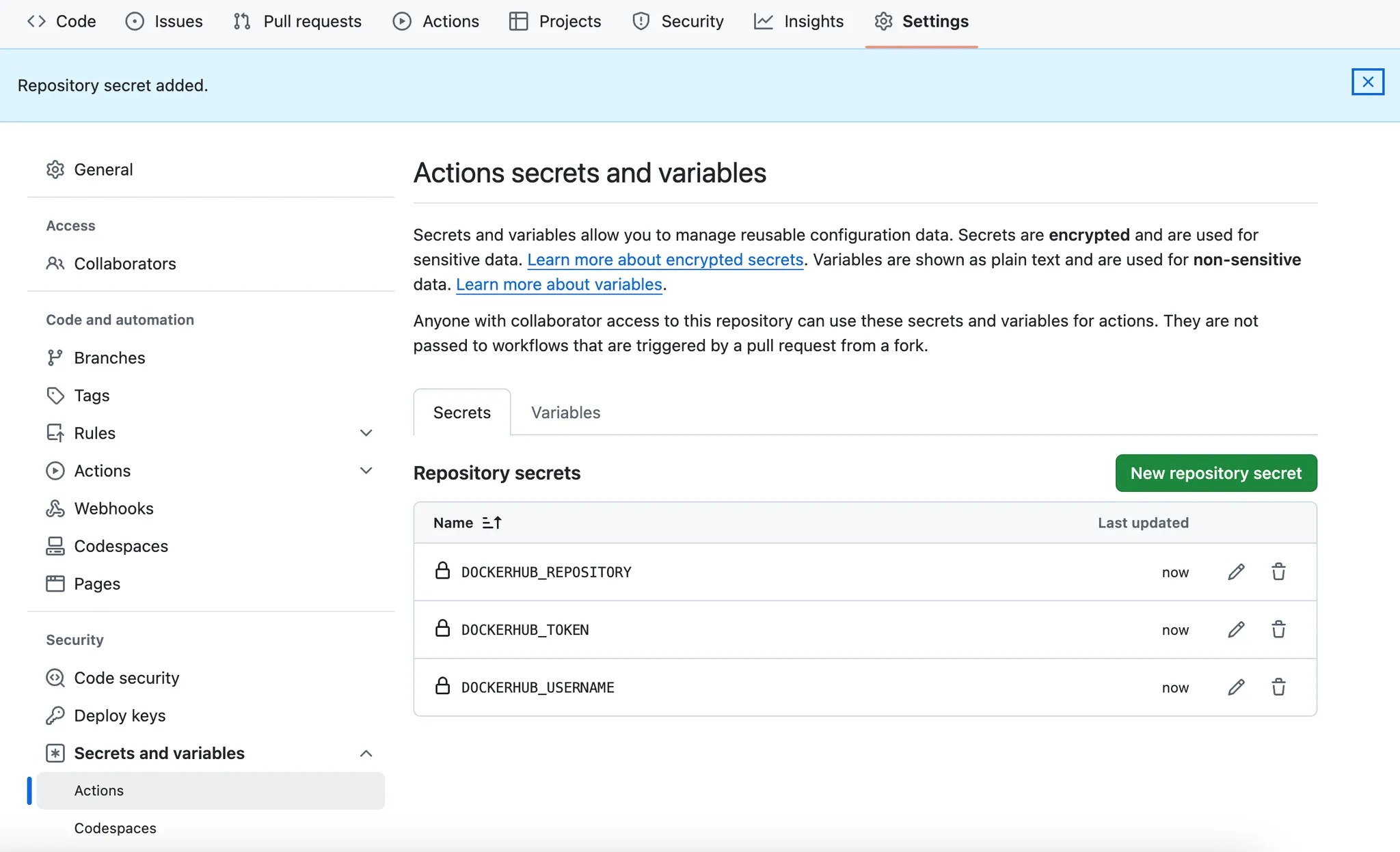Click the lock icon beside DOCKERHUB_USERNAME

[x=442, y=686]
